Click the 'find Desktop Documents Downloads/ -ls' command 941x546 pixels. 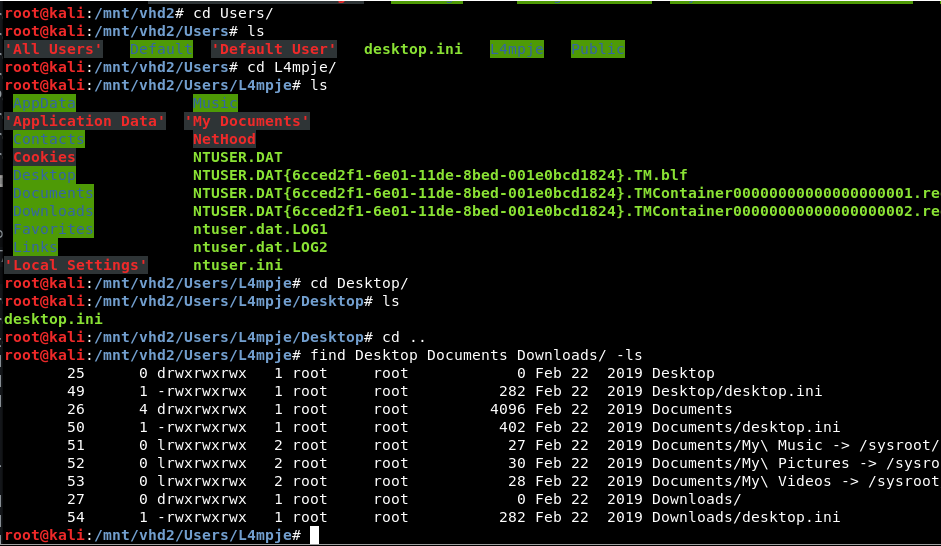(x=477, y=355)
